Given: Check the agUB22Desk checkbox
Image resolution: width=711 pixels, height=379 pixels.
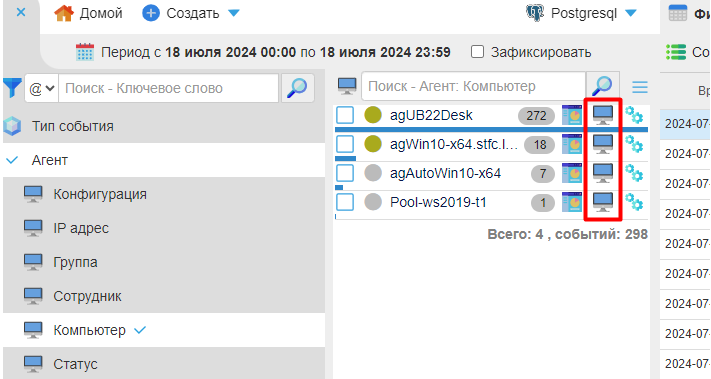Looking at the screenshot, I should pos(345,115).
